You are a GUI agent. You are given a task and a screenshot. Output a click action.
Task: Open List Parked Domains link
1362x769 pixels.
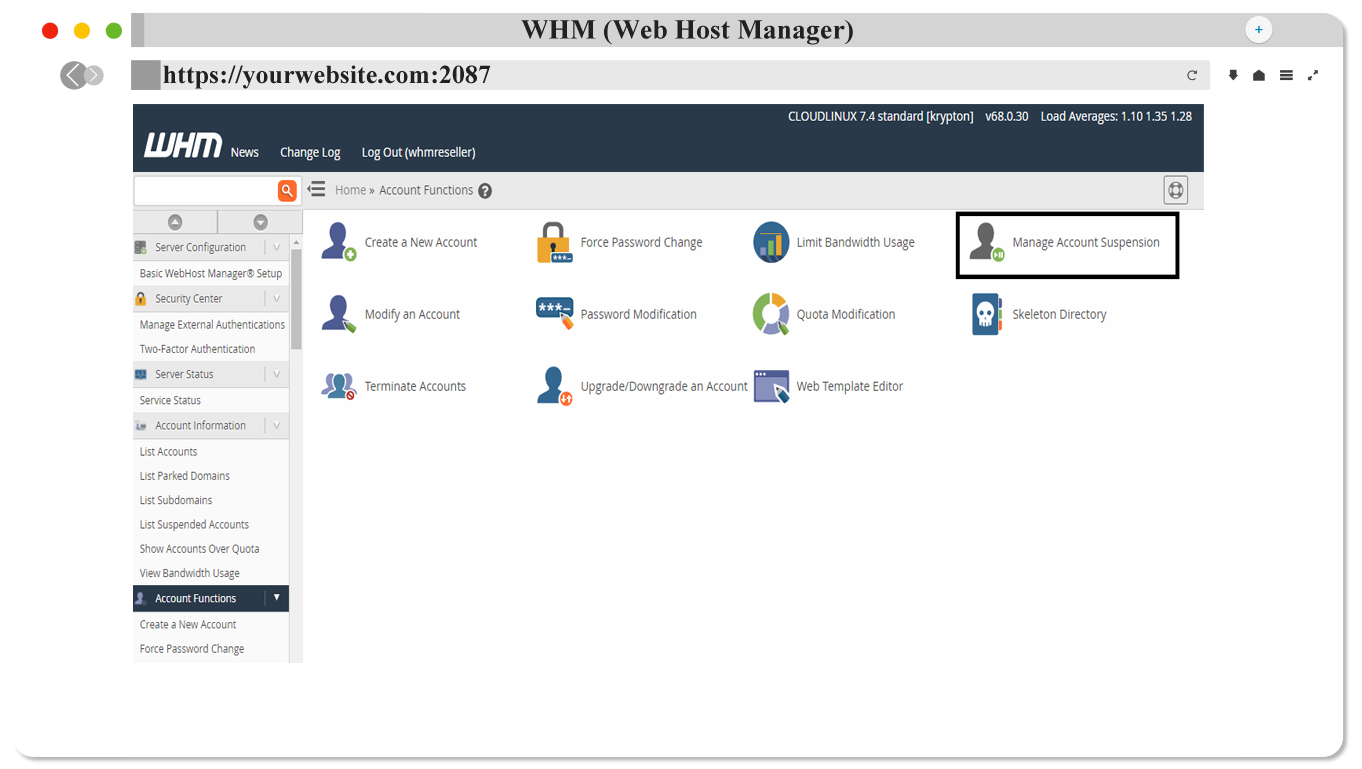tap(184, 476)
